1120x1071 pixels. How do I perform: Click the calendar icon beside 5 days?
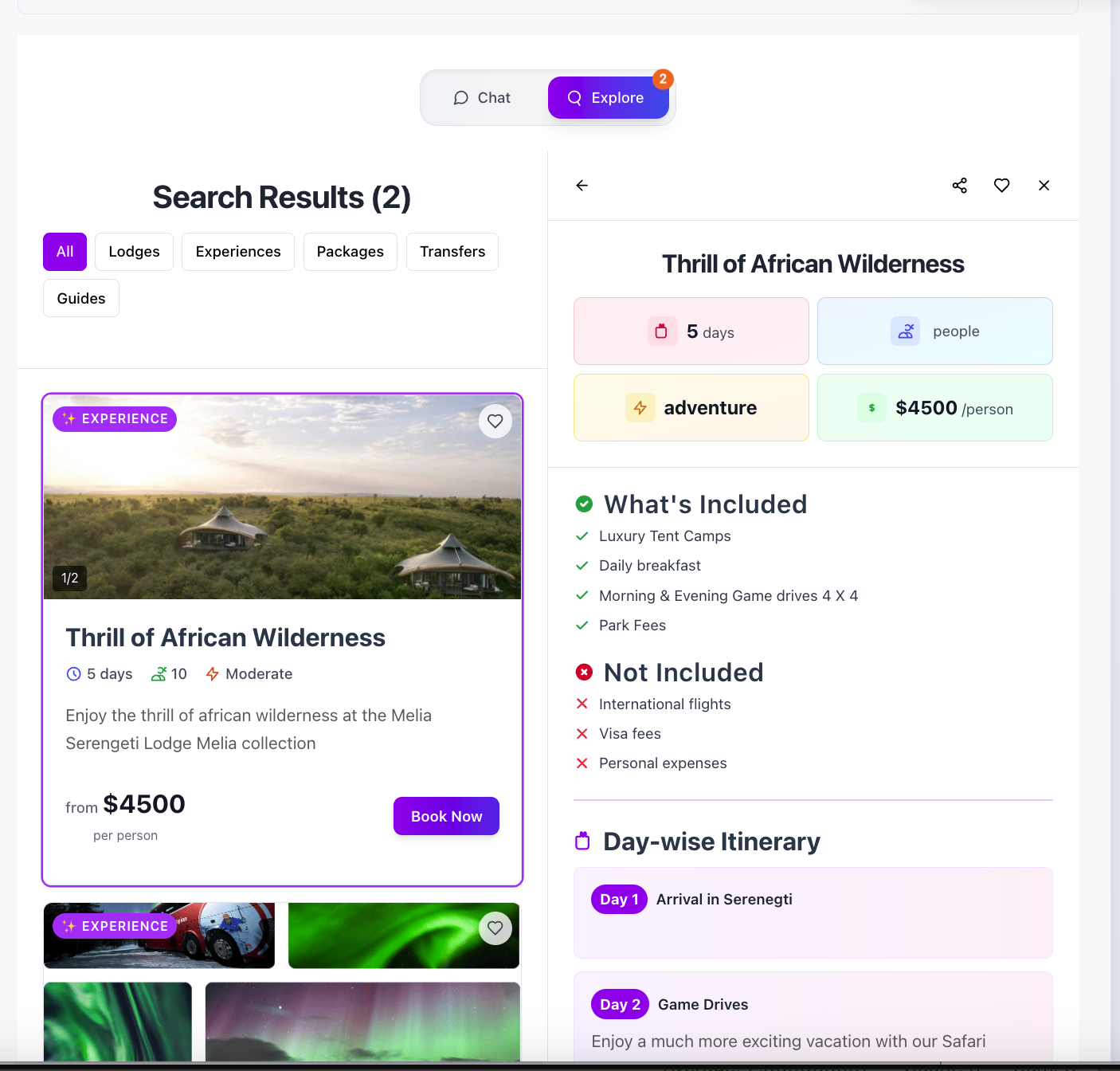point(662,331)
